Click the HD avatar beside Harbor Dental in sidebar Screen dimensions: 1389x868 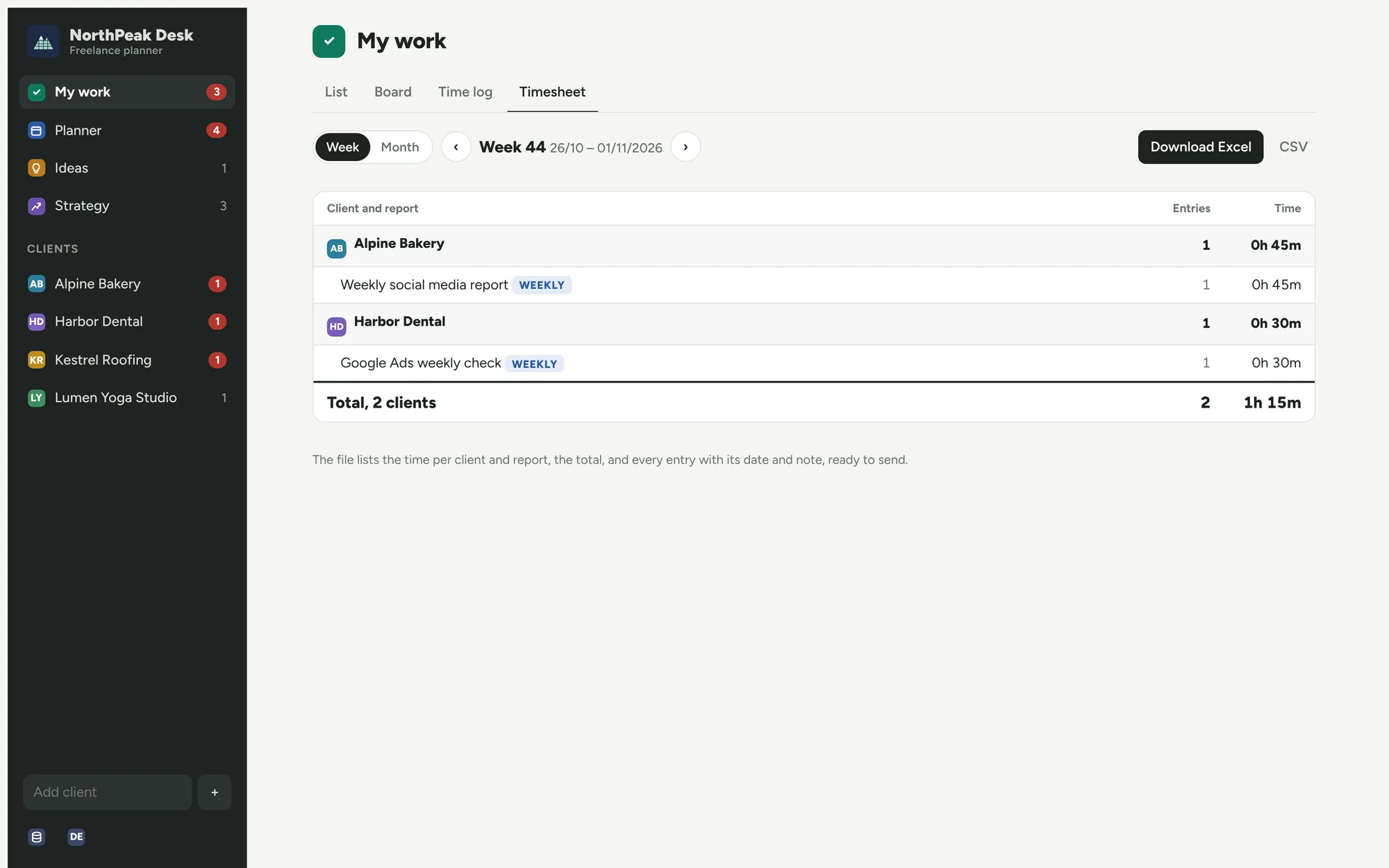[x=37, y=322]
